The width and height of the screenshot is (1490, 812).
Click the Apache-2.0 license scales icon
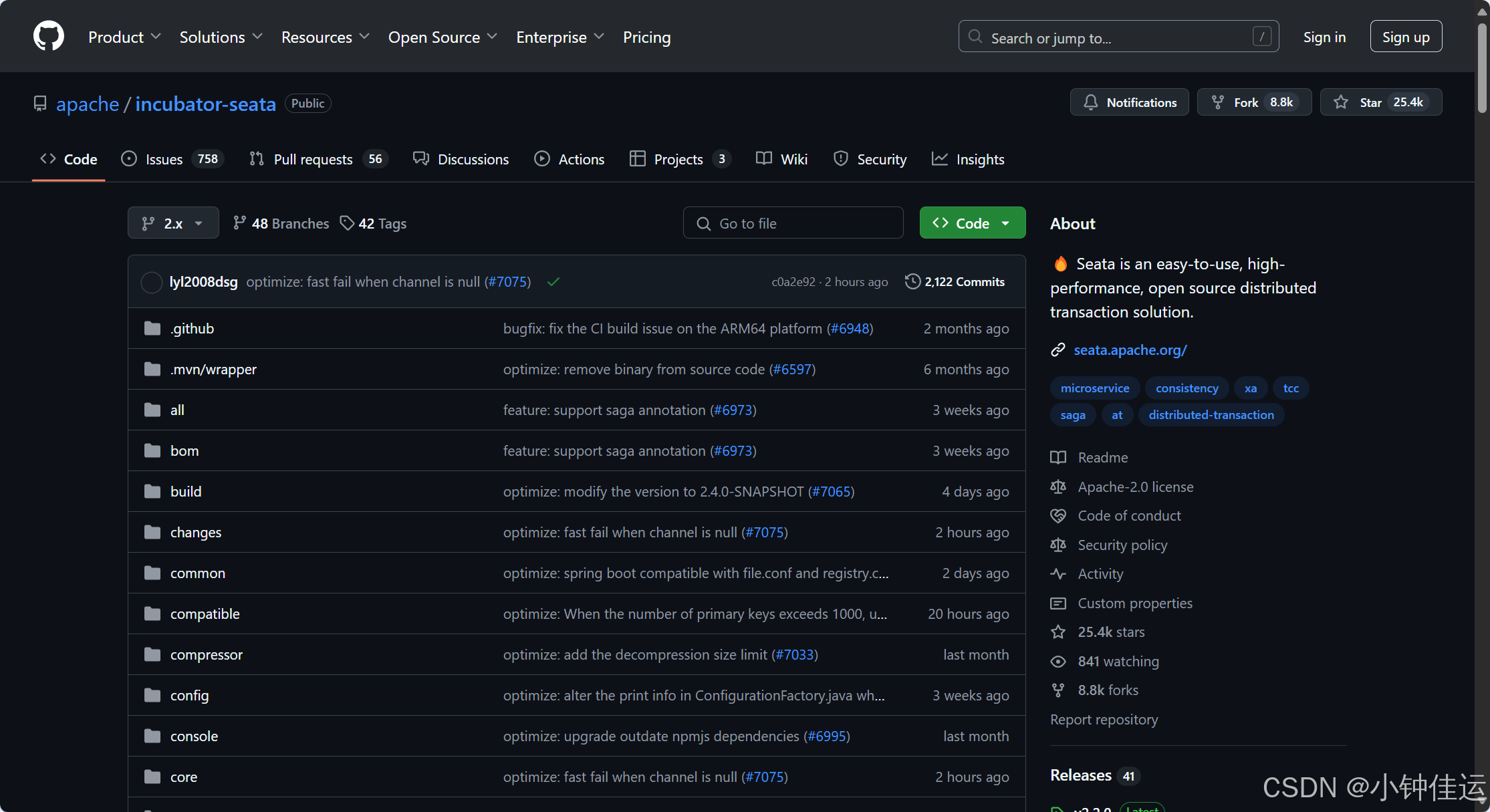[1058, 487]
